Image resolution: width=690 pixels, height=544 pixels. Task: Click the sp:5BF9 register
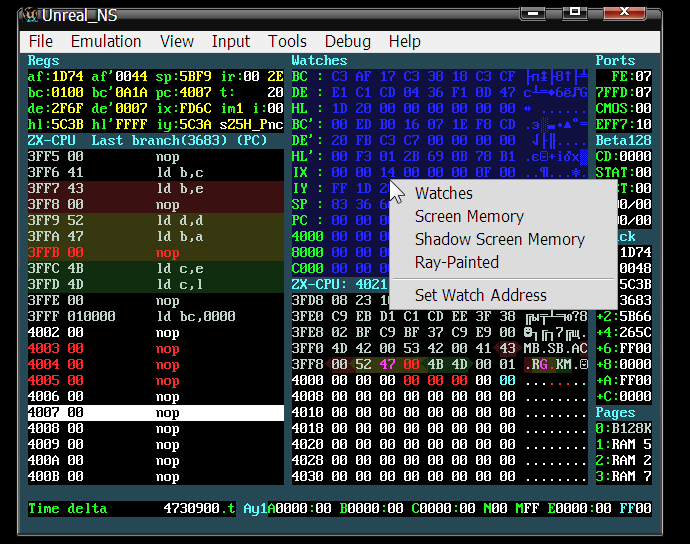coord(184,77)
